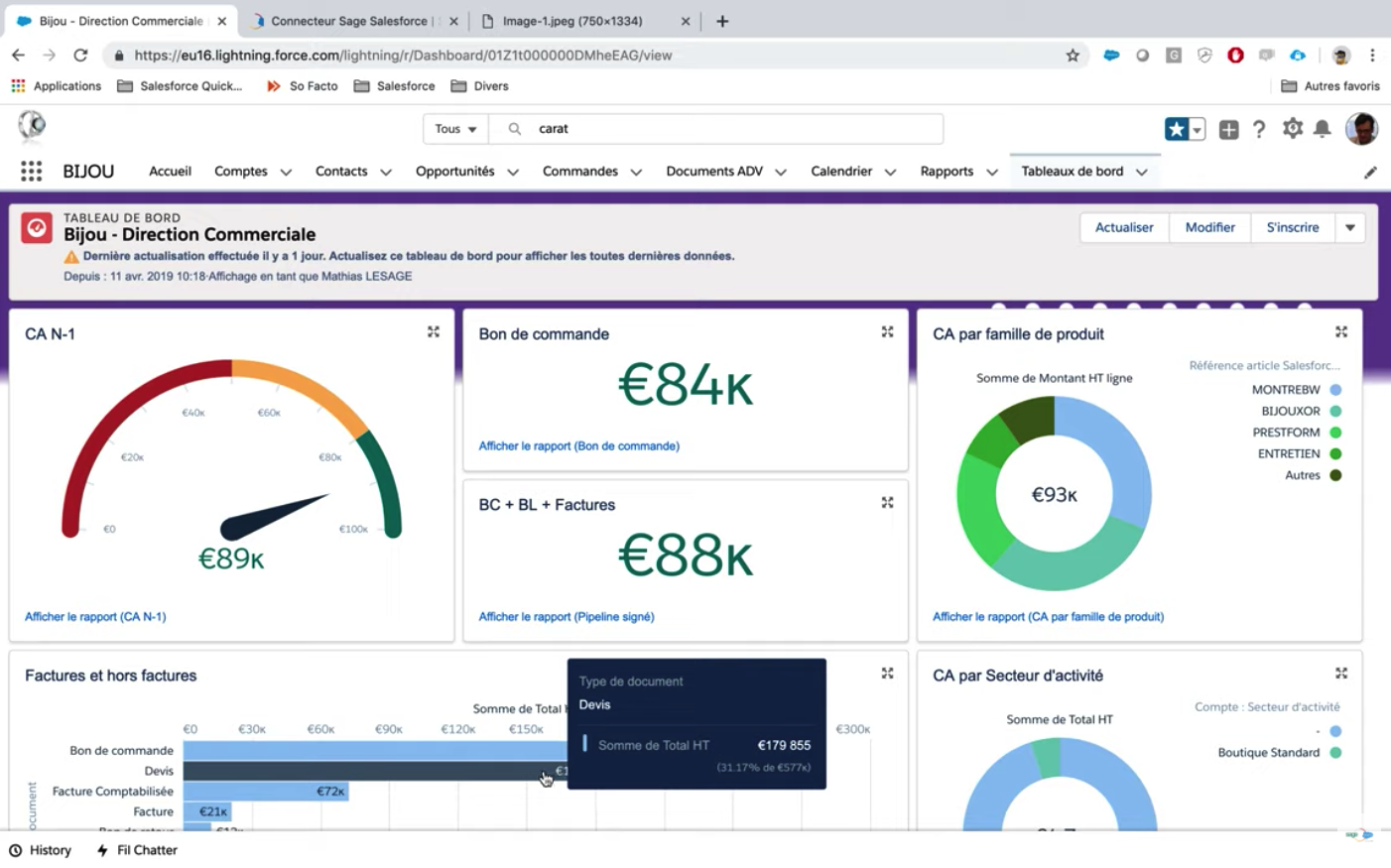
Task: Expand the Rapports tab chevron
Action: tap(991, 173)
